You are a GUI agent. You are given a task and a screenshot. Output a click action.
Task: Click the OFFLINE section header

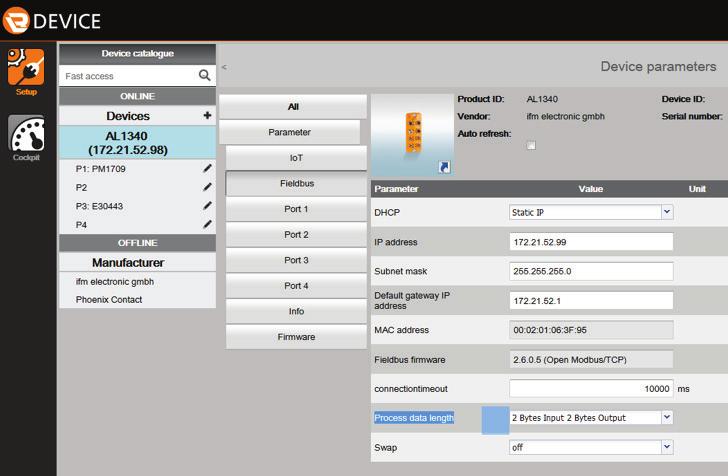[137, 243]
